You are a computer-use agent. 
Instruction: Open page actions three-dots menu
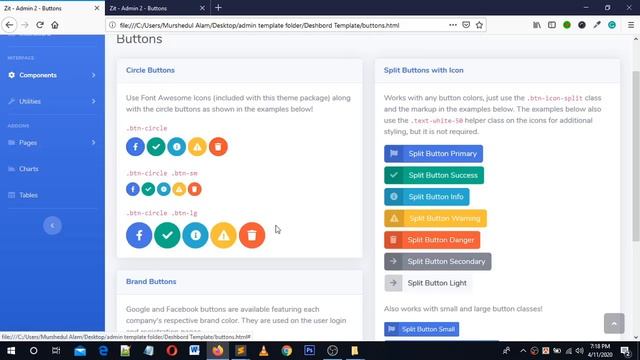click(453, 25)
